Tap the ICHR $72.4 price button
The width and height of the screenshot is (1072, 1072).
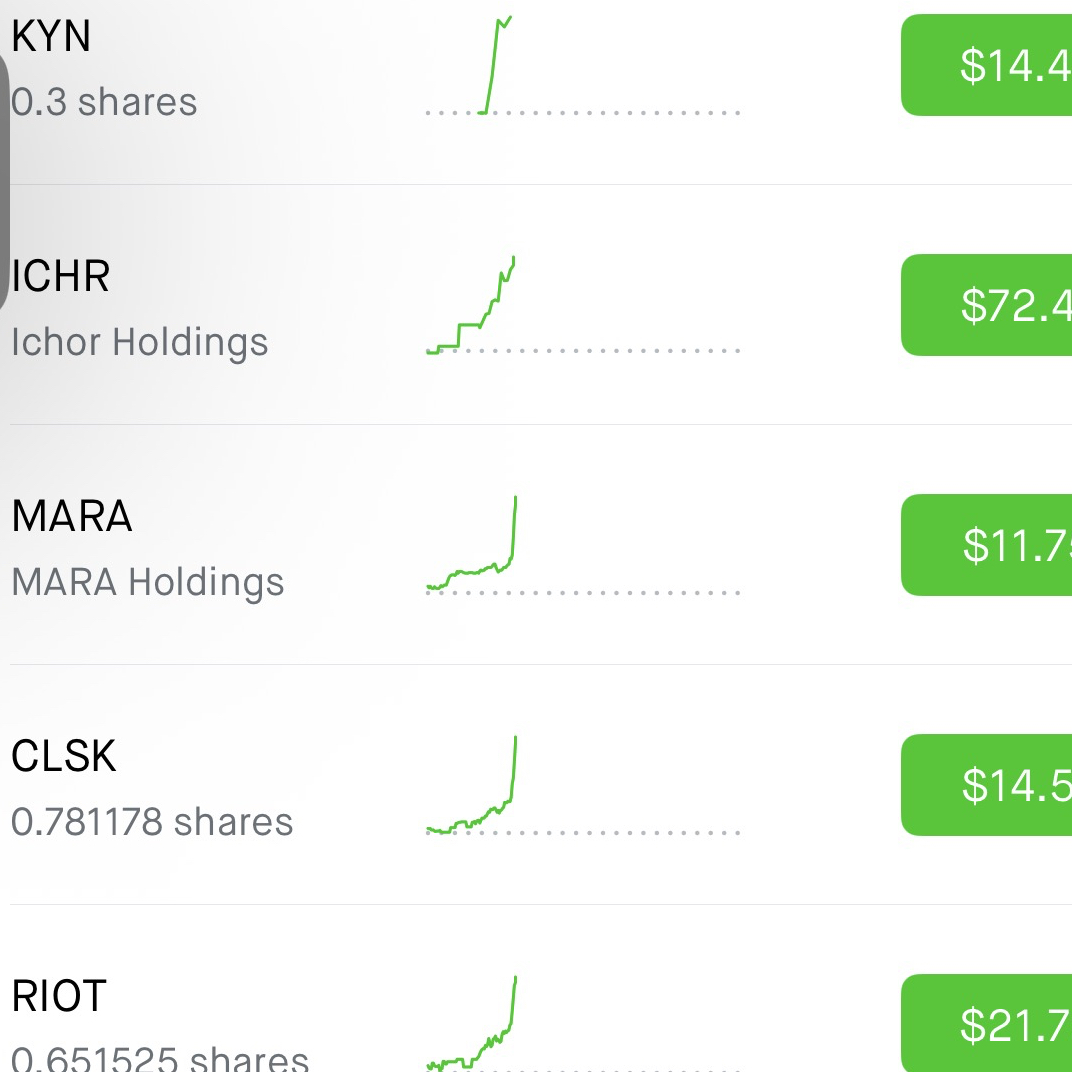pyautogui.click(x=987, y=305)
